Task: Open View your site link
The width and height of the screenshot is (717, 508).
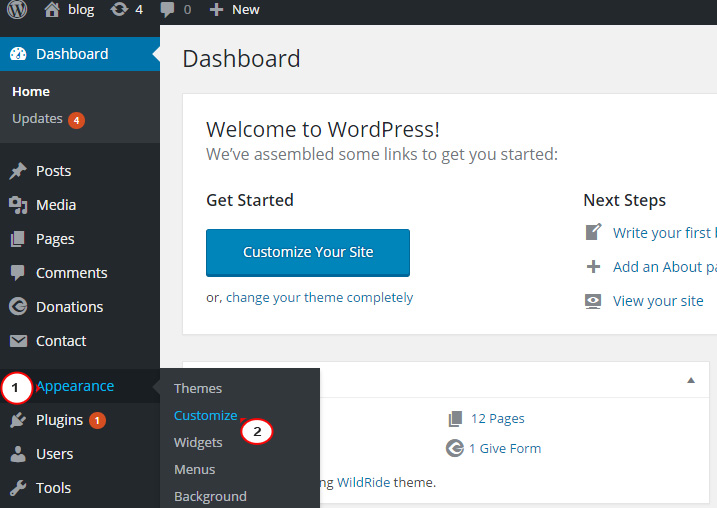Action: click(x=658, y=301)
